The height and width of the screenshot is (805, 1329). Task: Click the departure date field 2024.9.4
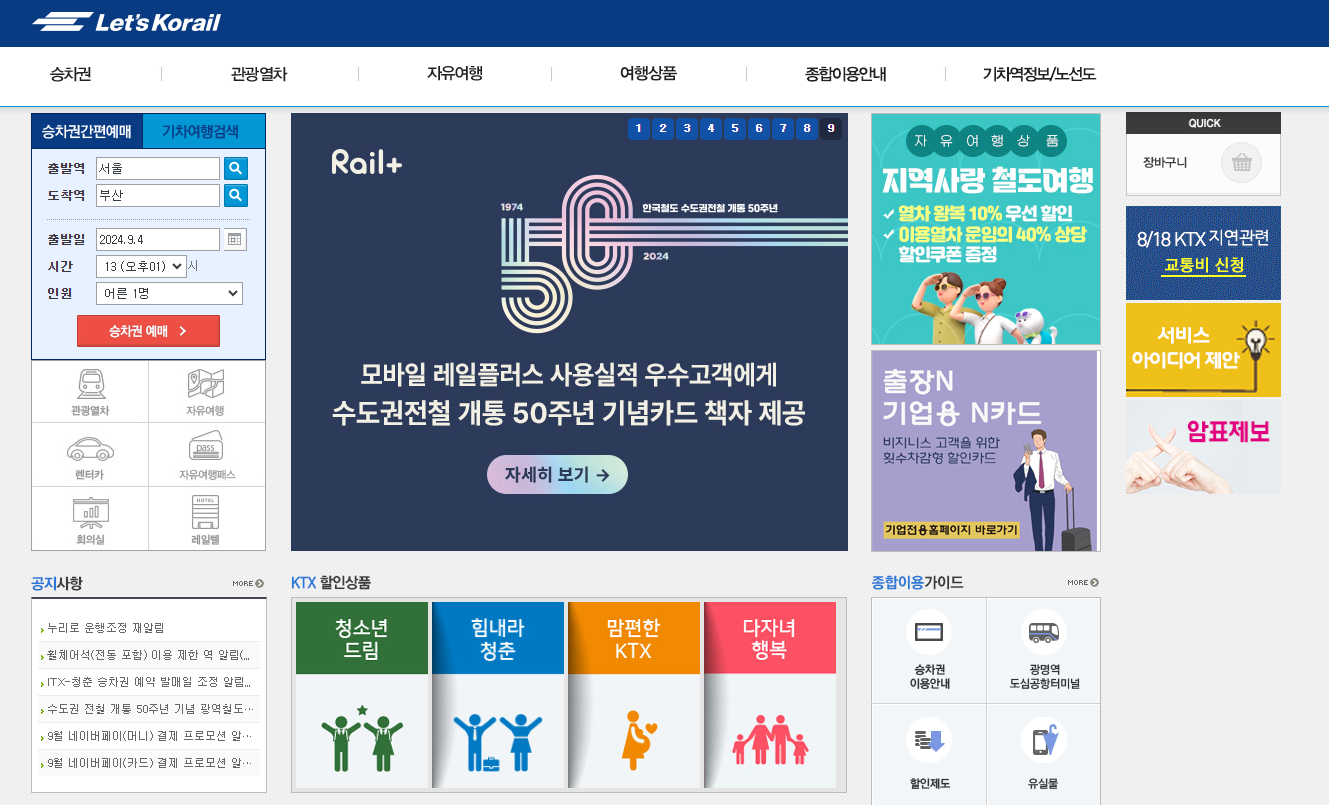click(x=158, y=239)
